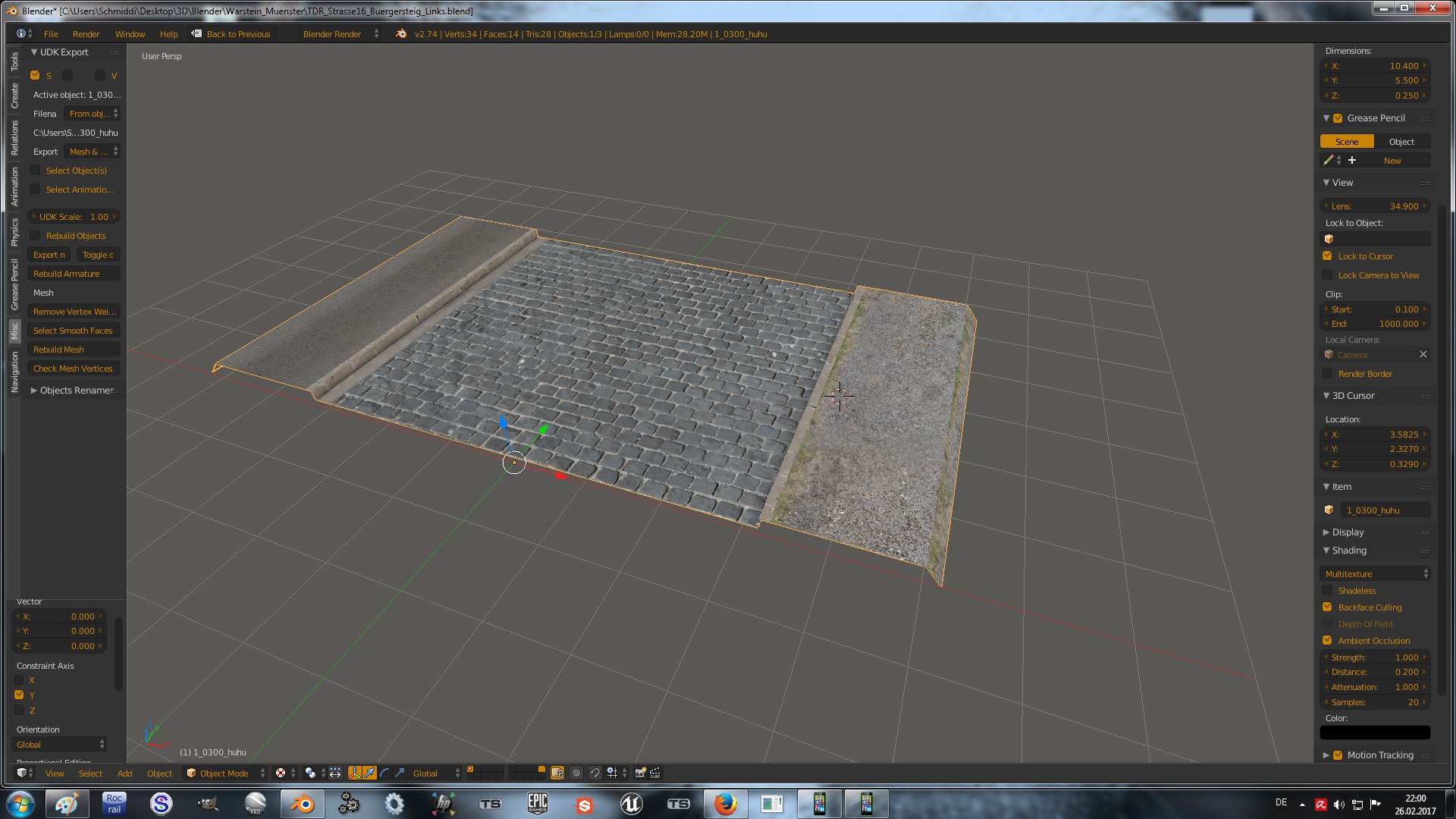Enable the Lock Camera to View checkbox
Viewport: 1456px width, 819px height.
pos(1327,275)
